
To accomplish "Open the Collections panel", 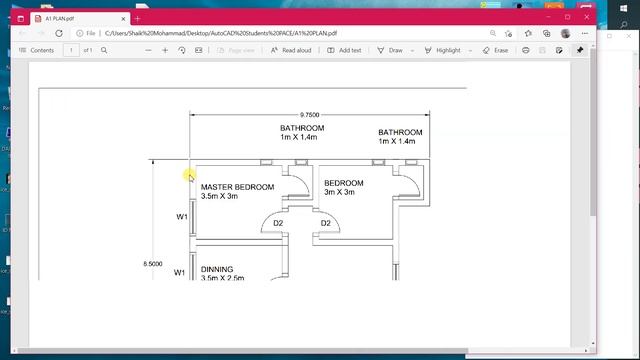I will tap(547, 33).
